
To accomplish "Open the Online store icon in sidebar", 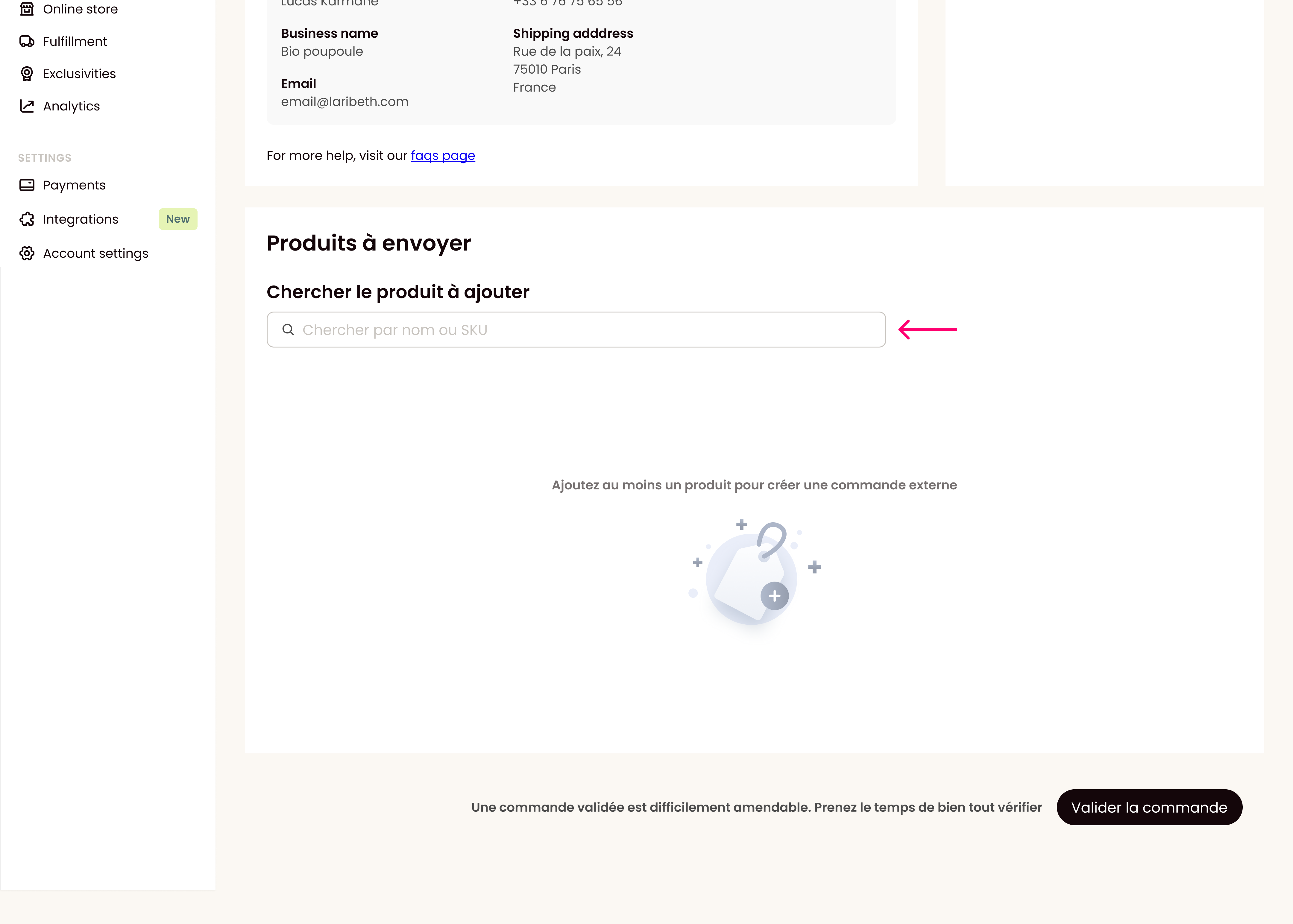I will click(27, 9).
